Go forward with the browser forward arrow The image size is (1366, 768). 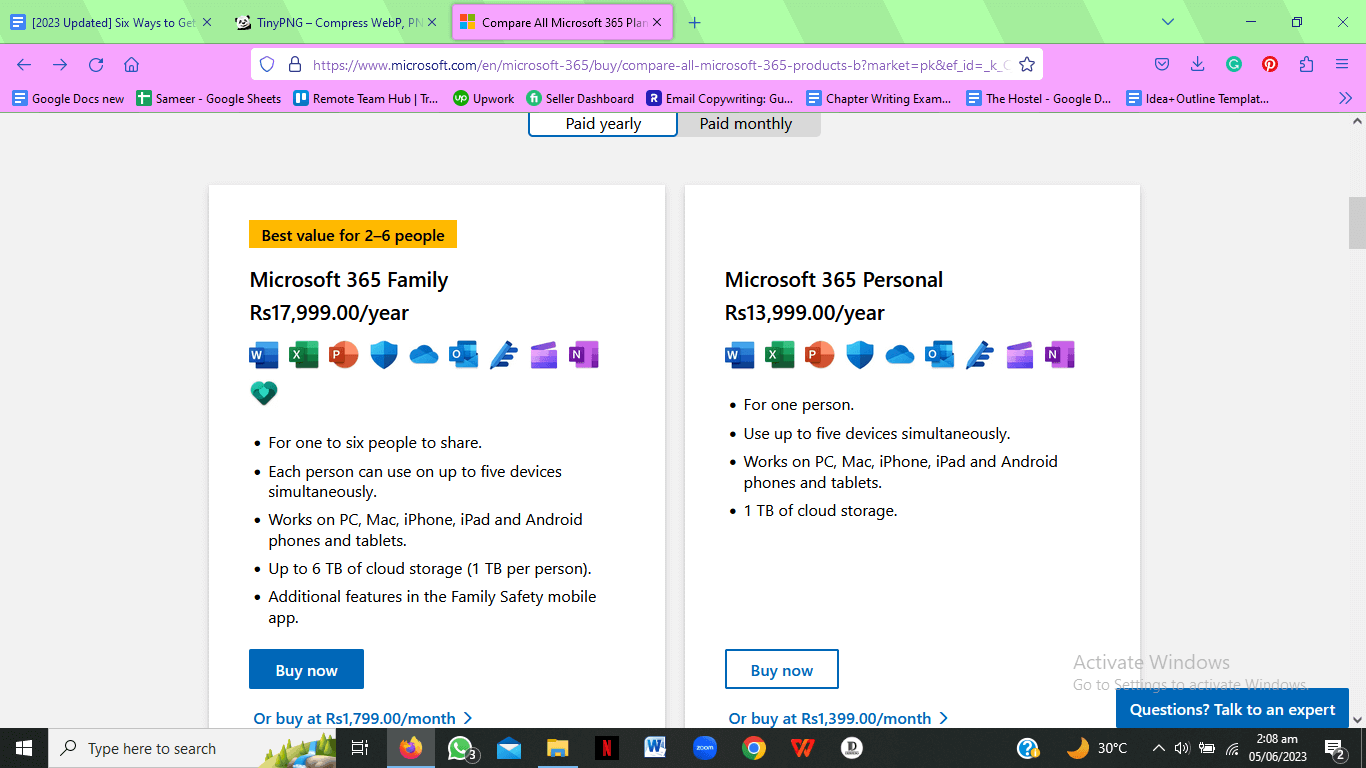pos(60,65)
